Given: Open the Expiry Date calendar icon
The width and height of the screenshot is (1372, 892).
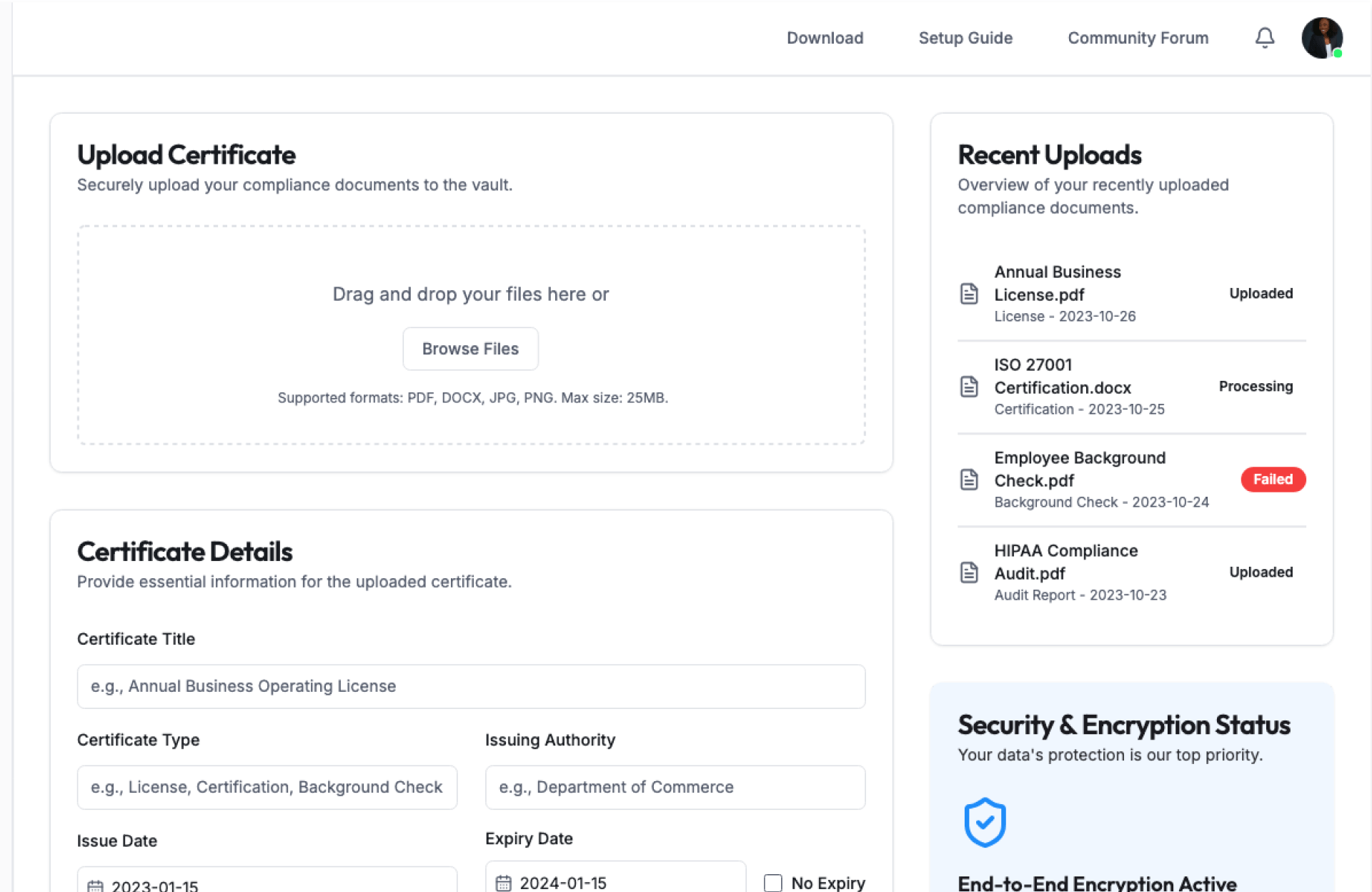Looking at the screenshot, I should pos(504,883).
